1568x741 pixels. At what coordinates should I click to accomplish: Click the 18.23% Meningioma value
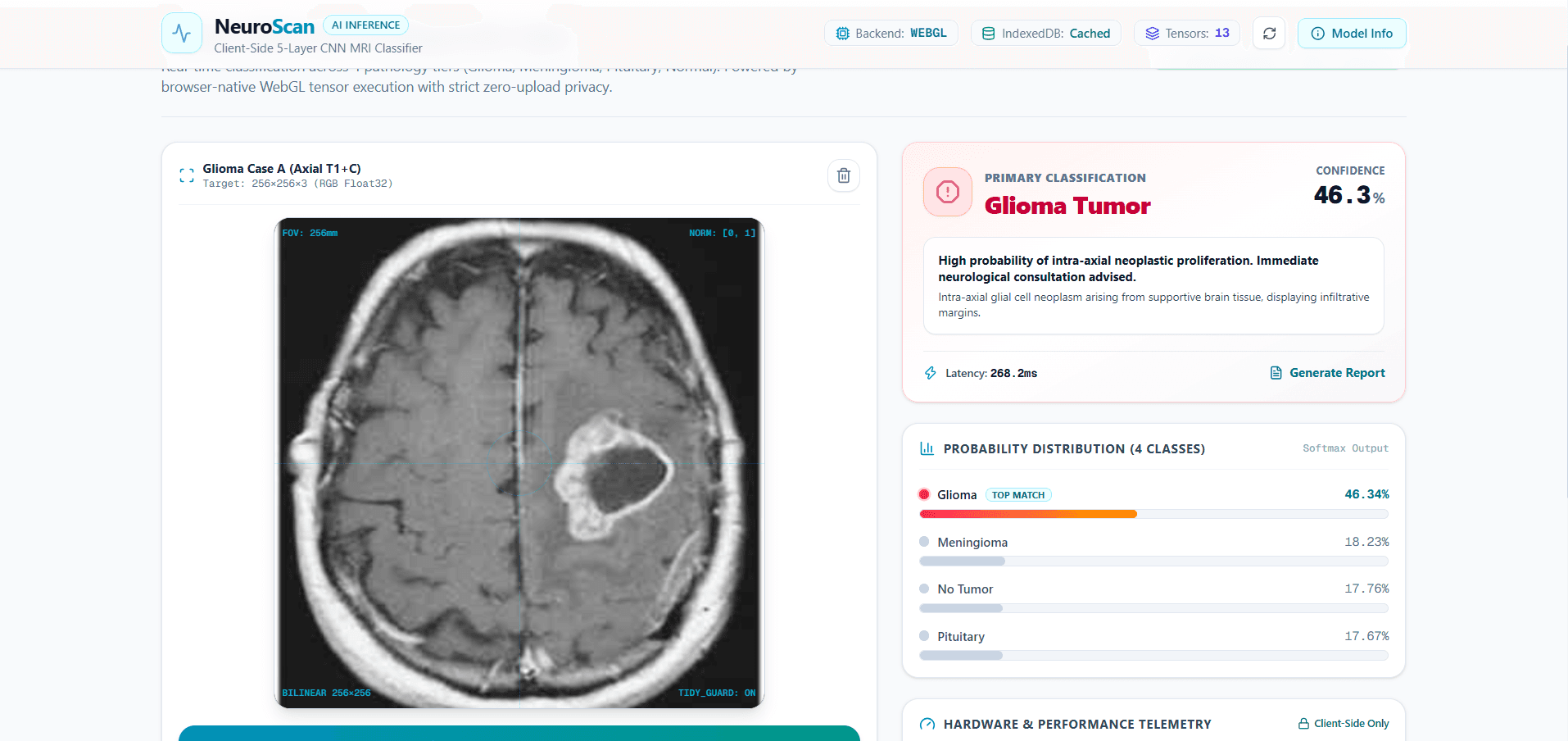coord(1367,542)
